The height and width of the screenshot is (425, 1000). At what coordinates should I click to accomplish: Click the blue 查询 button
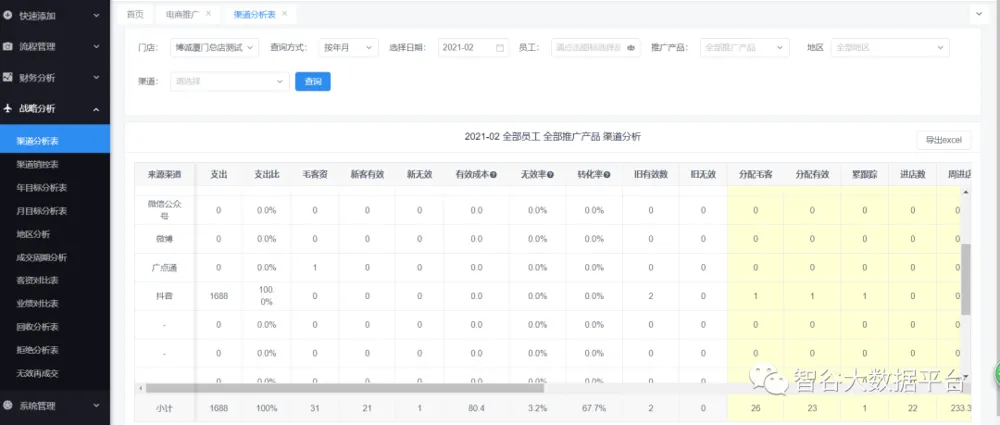click(x=312, y=81)
